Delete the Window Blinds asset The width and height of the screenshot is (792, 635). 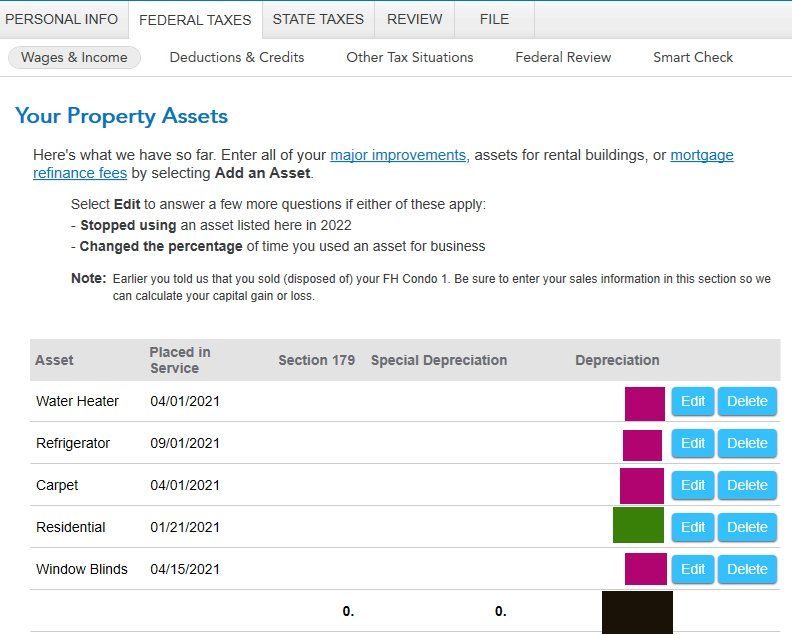click(x=747, y=569)
